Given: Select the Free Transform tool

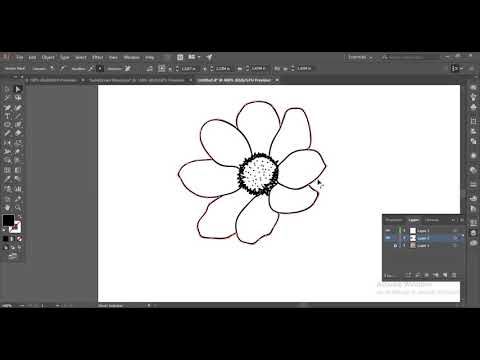Looking at the screenshot, I should click(18, 152).
